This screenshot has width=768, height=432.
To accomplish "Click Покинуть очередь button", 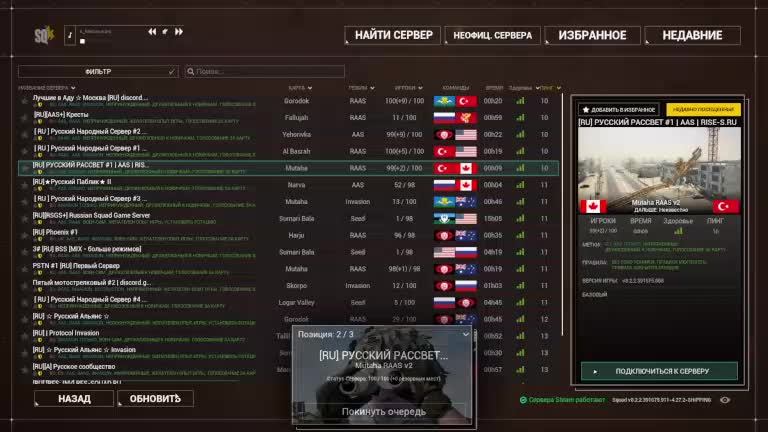I will coord(384,412).
